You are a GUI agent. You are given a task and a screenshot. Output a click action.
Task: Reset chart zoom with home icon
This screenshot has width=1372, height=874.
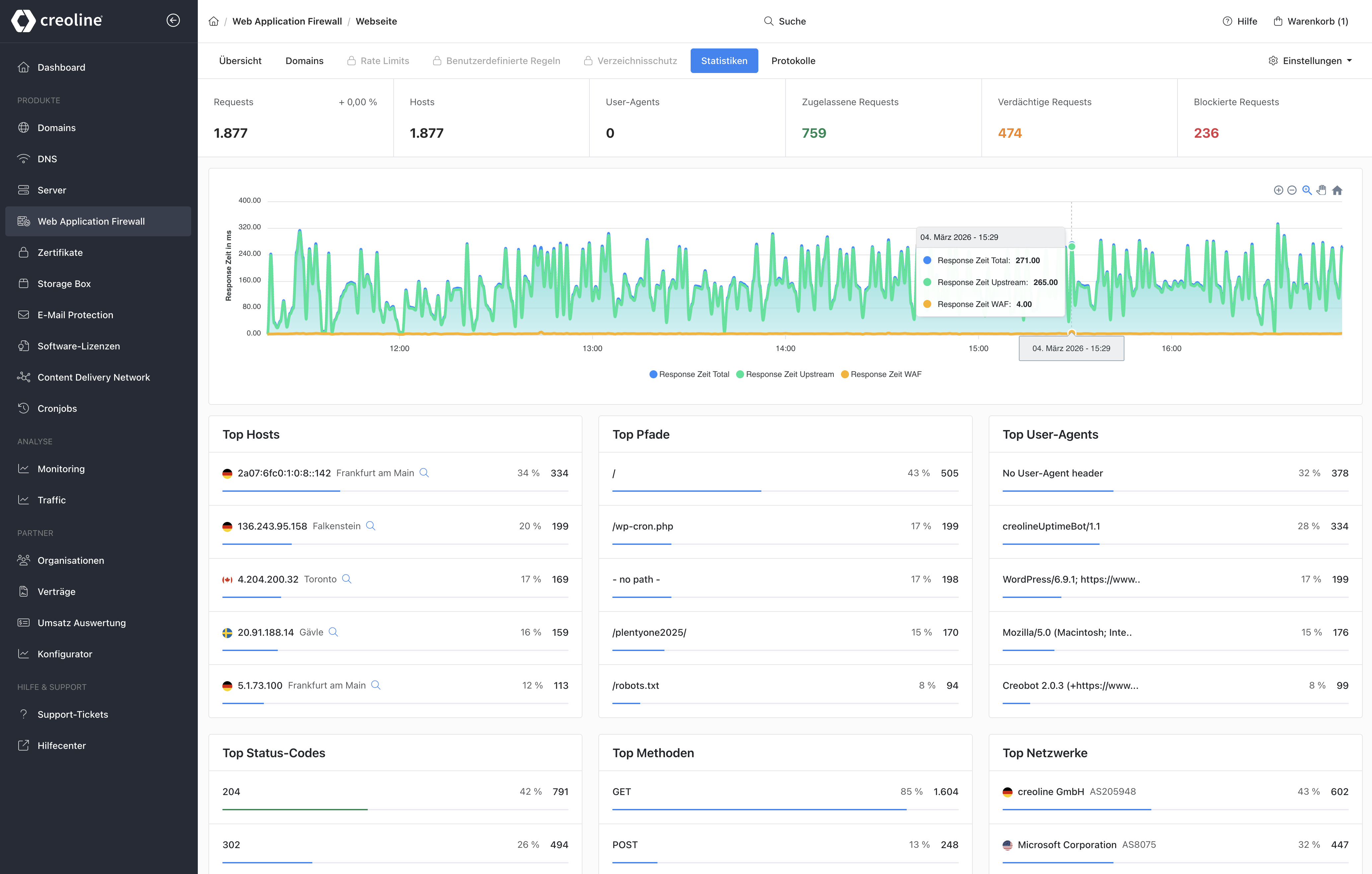[x=1337, y=190]
